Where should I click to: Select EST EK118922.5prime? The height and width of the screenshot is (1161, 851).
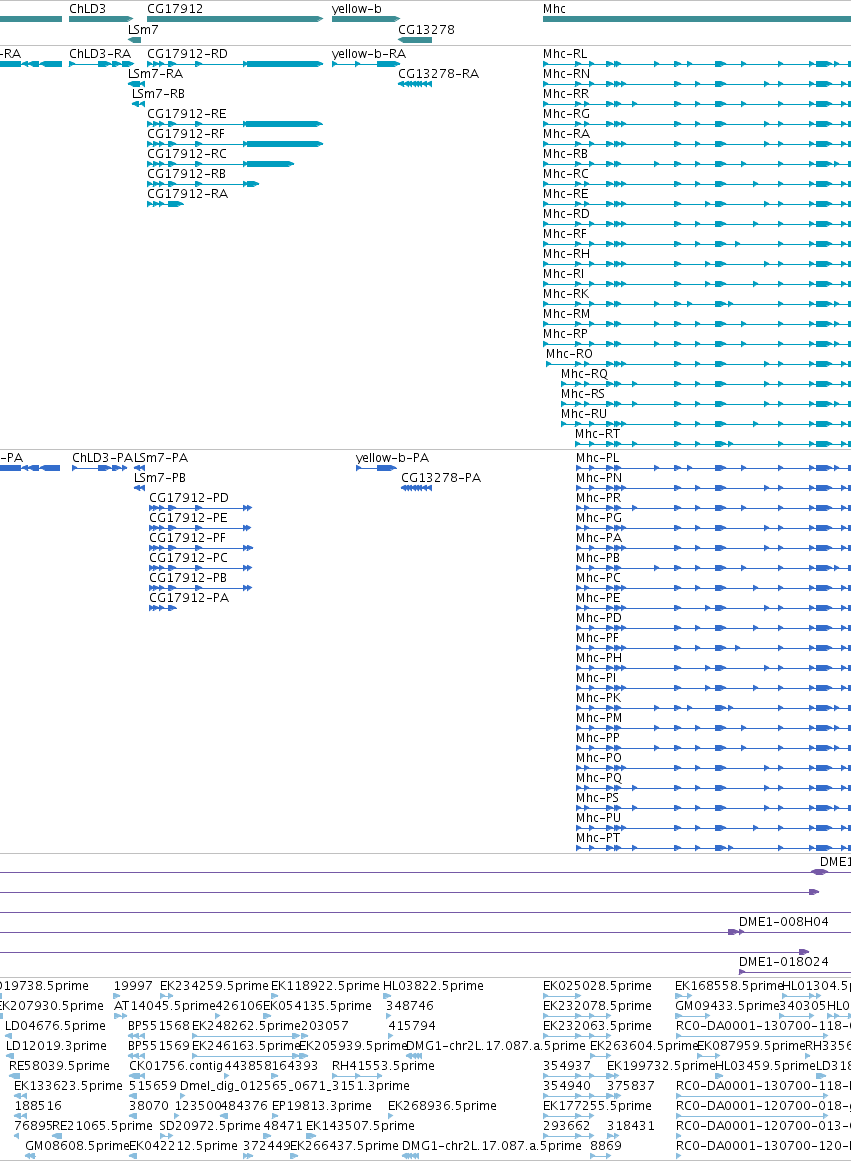pyautogui.click(x=325, y=986)
